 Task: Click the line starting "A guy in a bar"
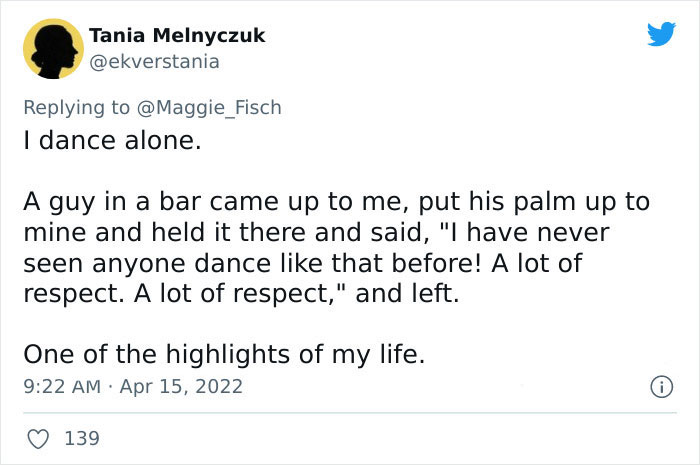[x=336, y=202]
